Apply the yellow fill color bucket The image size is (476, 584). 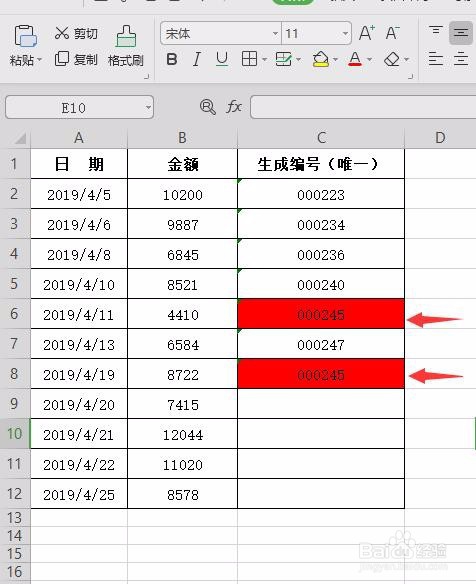click(x=321, y=59)
